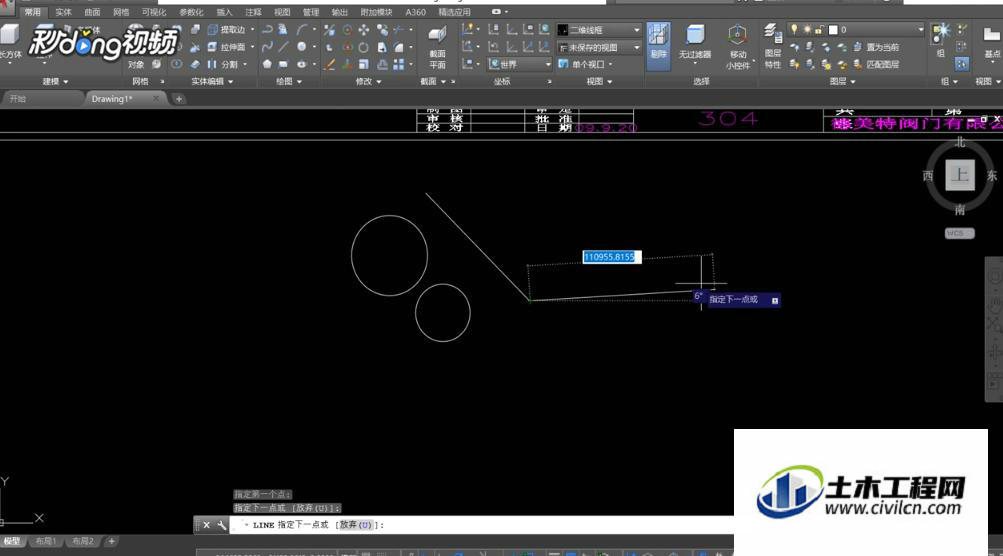Screen dimensions: 1003x556
Task: Click the new drawing plus tab button
Action: (x=179, y=99)
